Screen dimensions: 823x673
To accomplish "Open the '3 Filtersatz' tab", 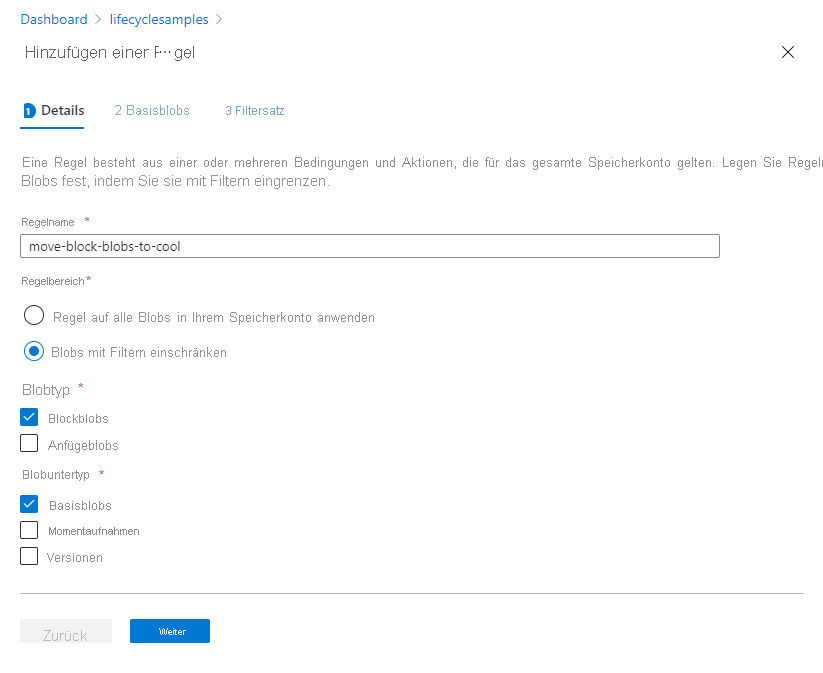I will click(x=254, y=110).
